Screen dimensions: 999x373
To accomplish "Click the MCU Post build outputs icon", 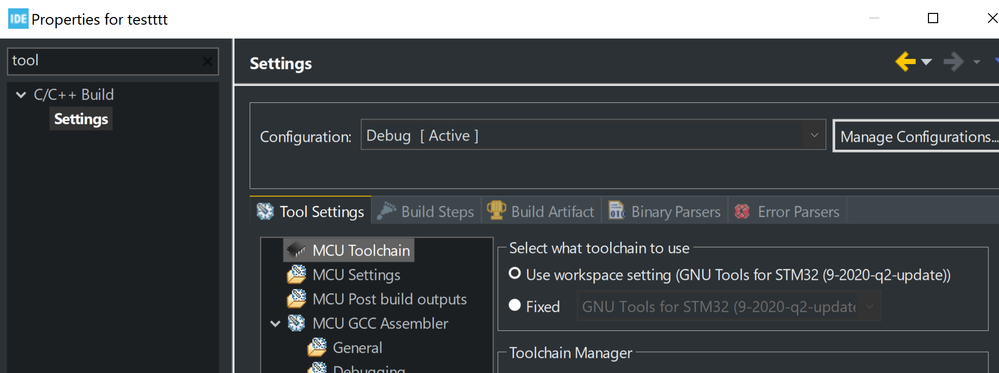I will click(297, 298).
